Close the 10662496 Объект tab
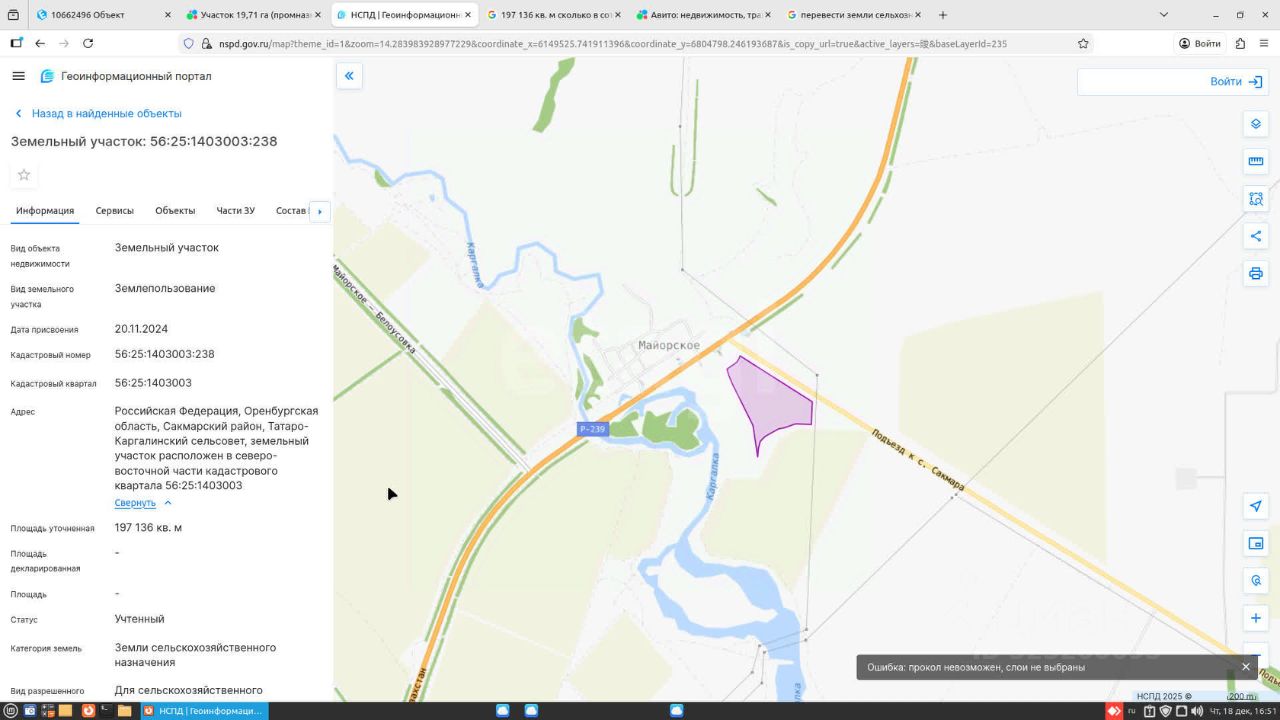The image size is (1280, 720). point(168,15)
